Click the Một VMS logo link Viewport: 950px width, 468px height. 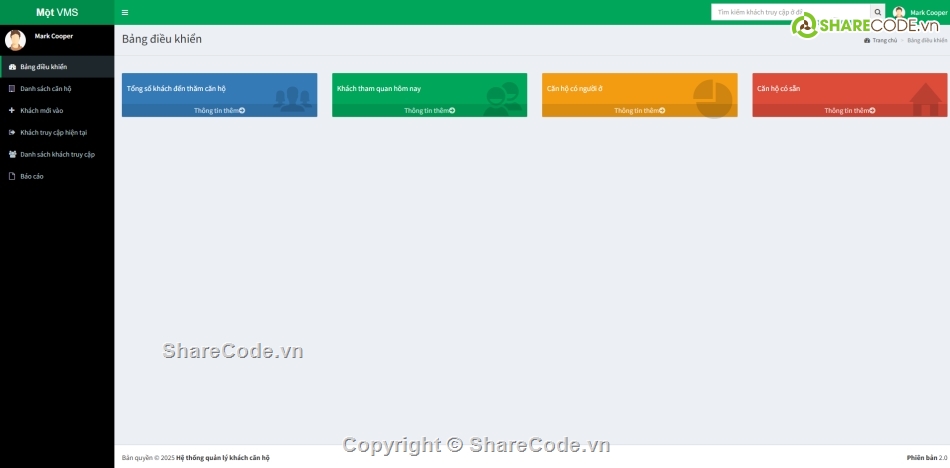[57, 12]
